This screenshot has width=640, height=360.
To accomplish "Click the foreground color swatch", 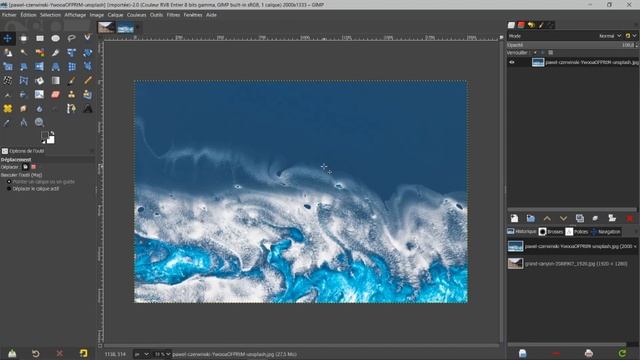I will point(44,136).
